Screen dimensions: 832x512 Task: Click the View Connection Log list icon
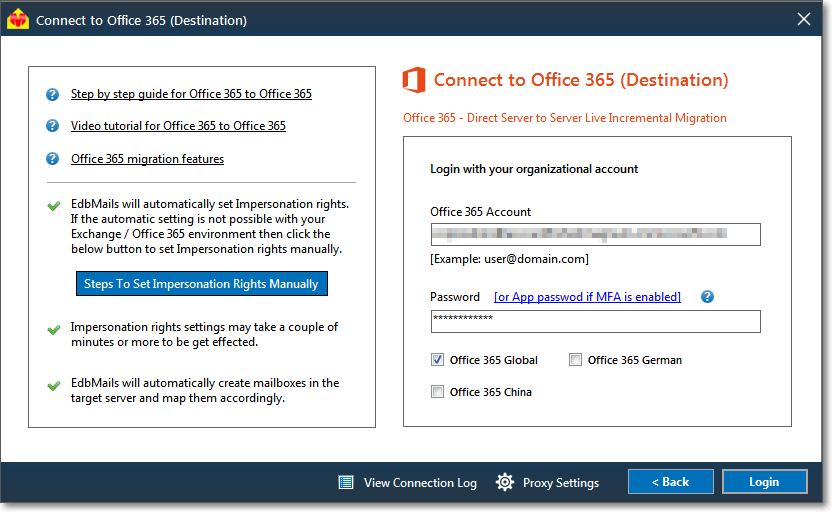[346, 482]
